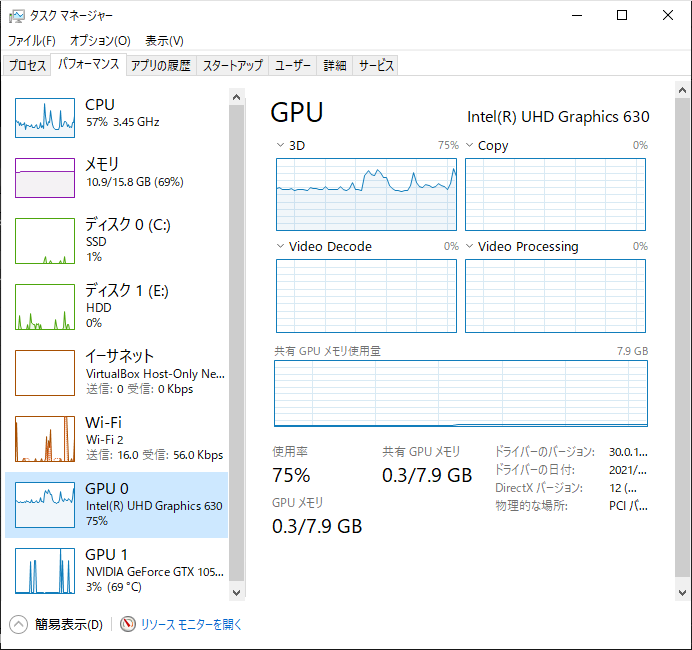Open the Video Decode dropdown

coord(280,247)
